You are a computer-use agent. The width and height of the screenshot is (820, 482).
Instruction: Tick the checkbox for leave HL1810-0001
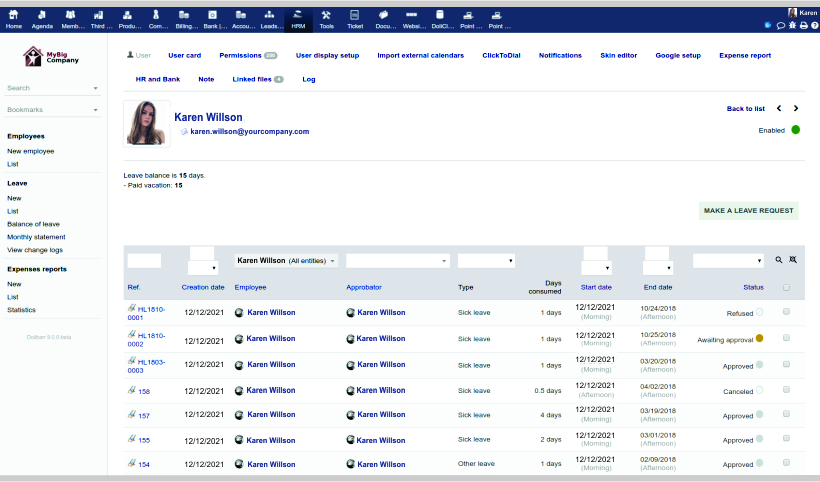point(786,312)
